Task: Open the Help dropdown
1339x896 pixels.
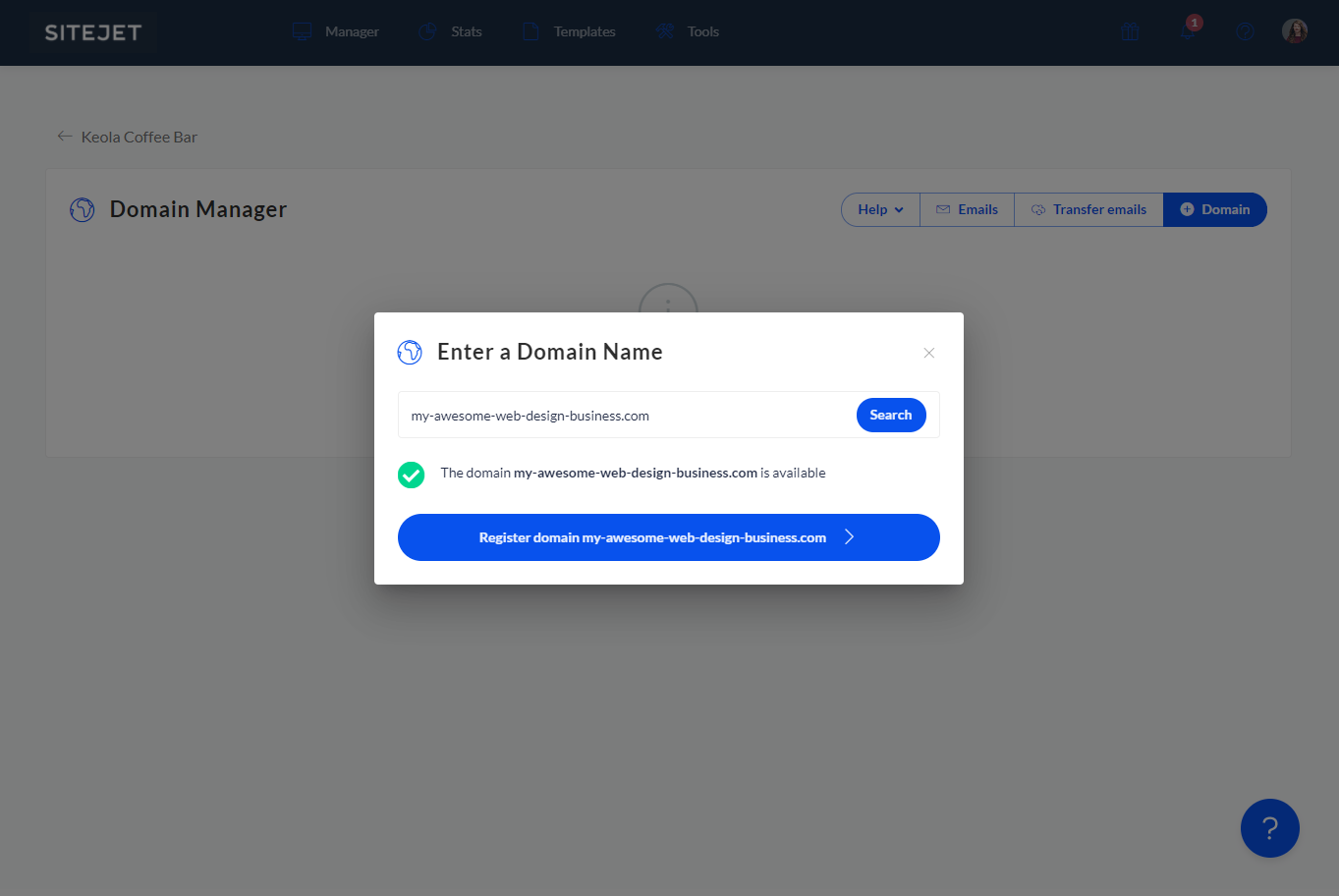Action: [x=880, y=209]
